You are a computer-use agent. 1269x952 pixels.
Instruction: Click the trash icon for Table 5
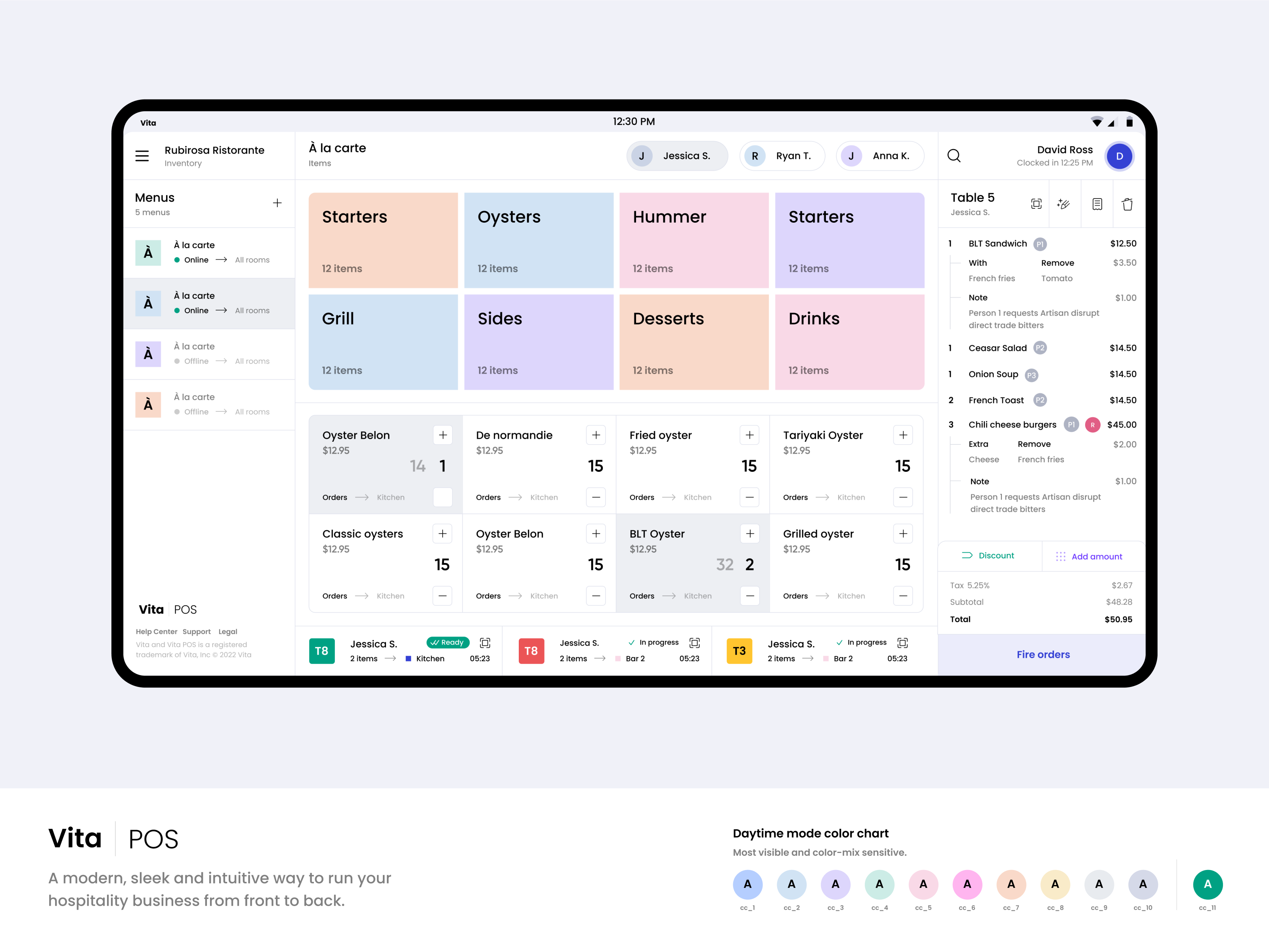[x=1127, y=204]
